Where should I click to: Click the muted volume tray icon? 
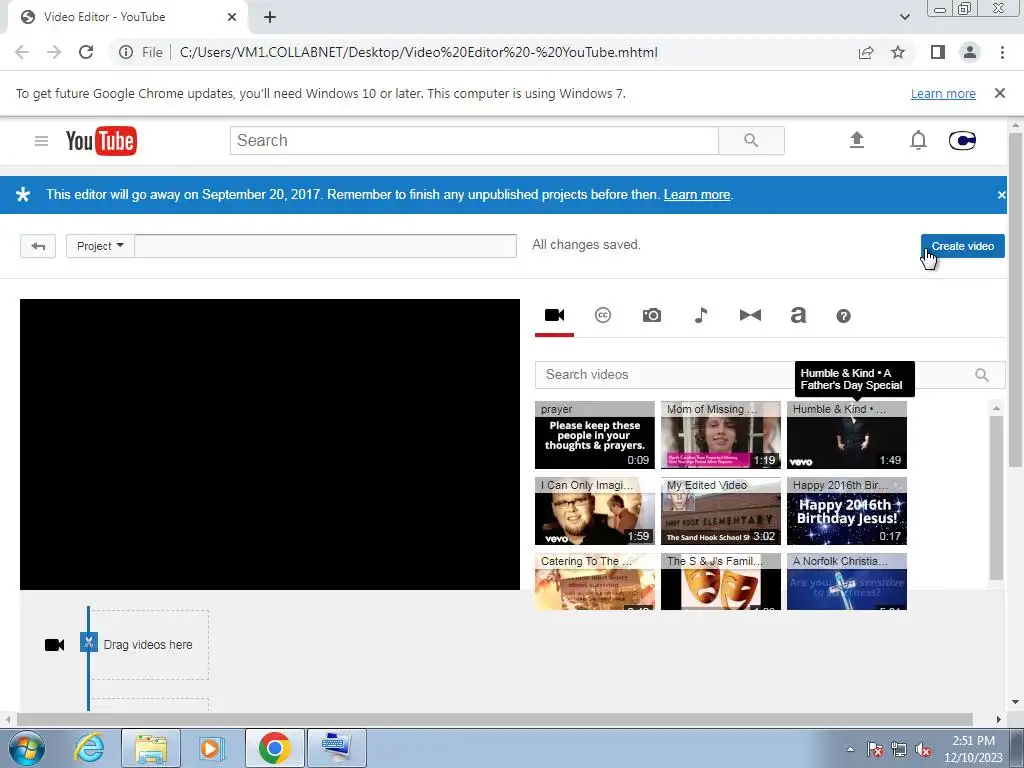coord(923,750)
